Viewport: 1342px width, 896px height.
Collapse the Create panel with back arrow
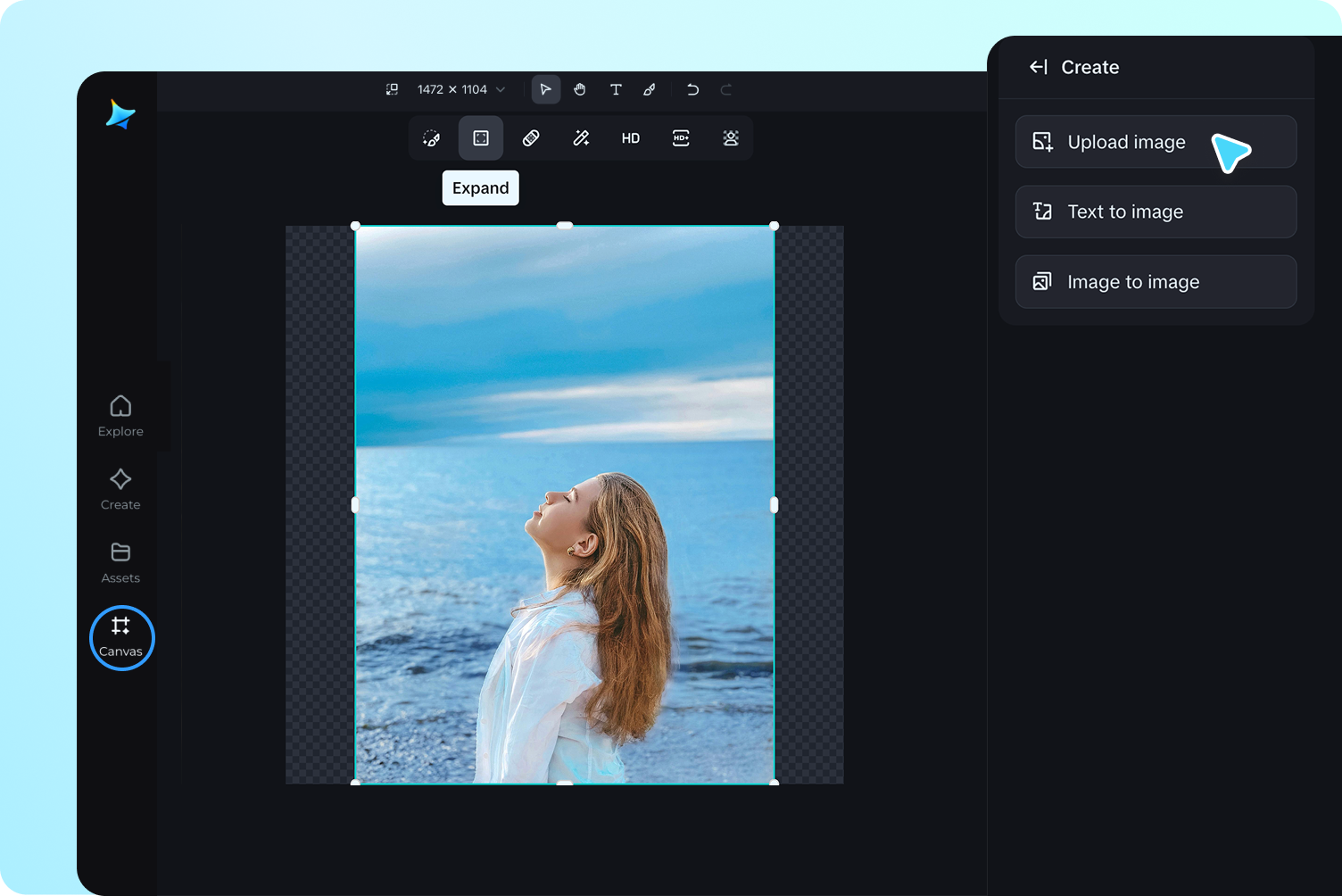pyautogui.click(x=1039, y=67)
